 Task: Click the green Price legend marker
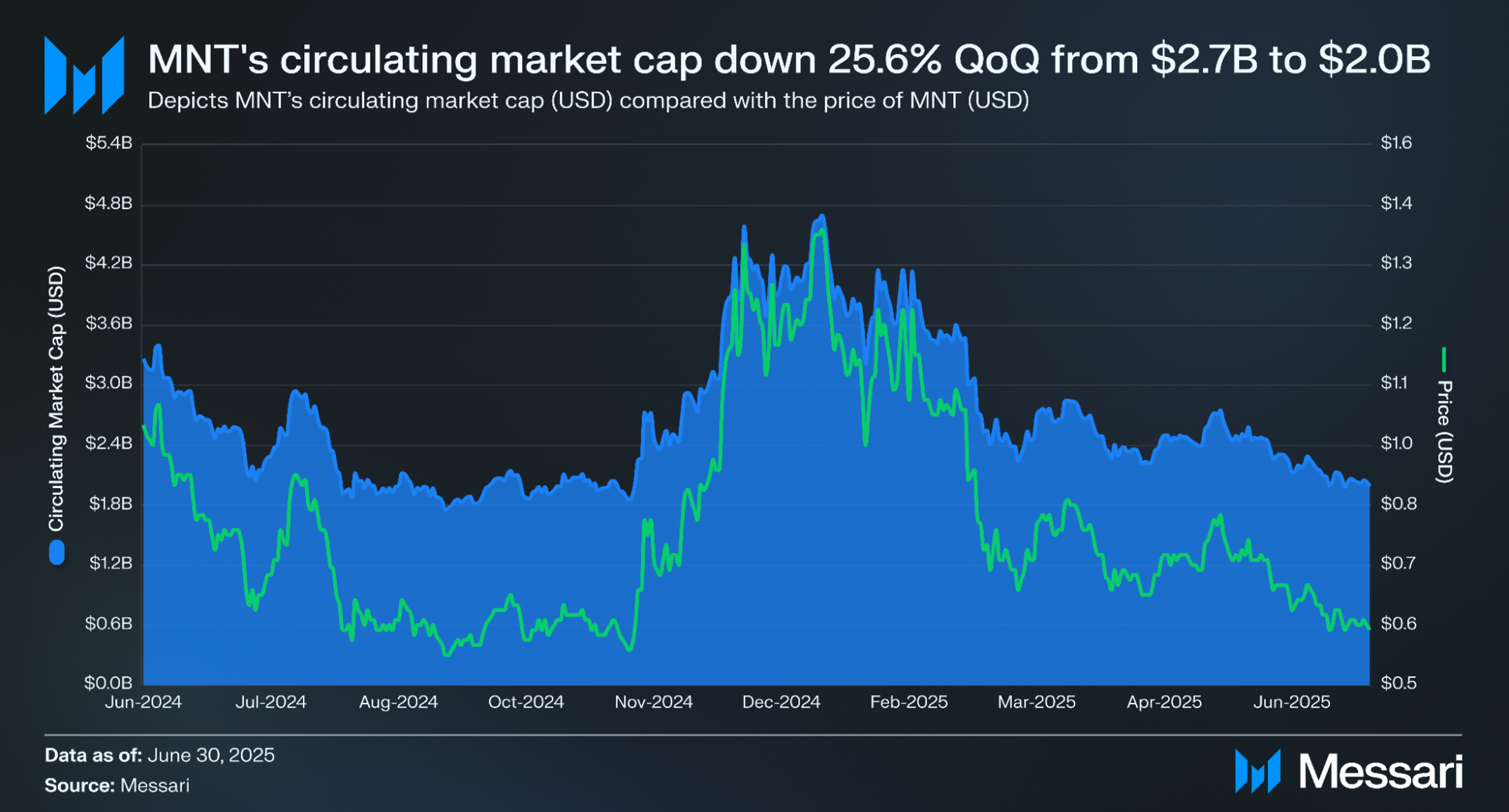pos(1443,359)
